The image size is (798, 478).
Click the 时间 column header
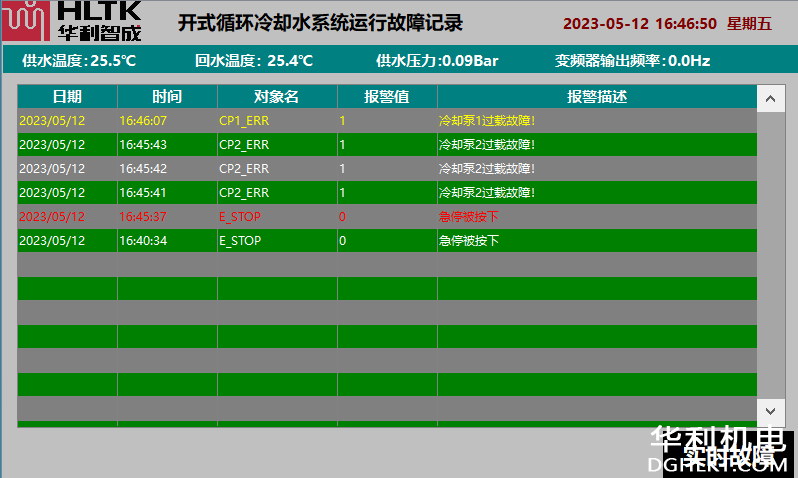pos(167,97)
